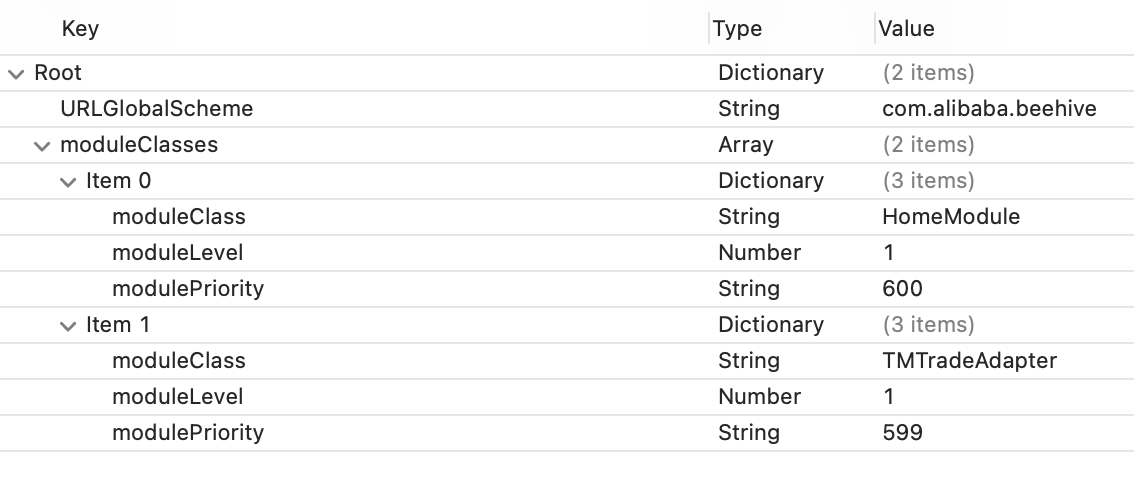The image size is (1134, 486).
Task: Collapse the moduleClasses array chevron
Action: click(42, 145)
